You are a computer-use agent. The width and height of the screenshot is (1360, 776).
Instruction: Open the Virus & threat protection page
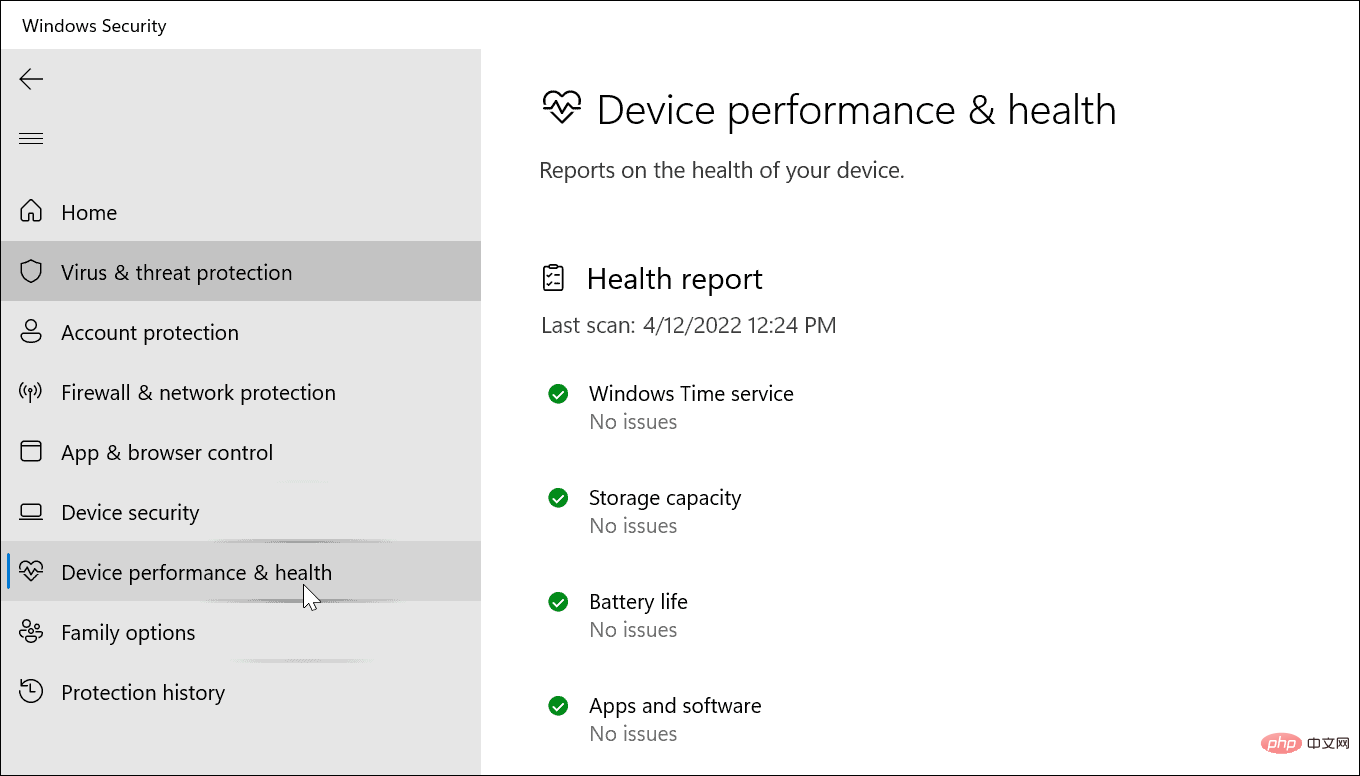(x=176, y=271)
